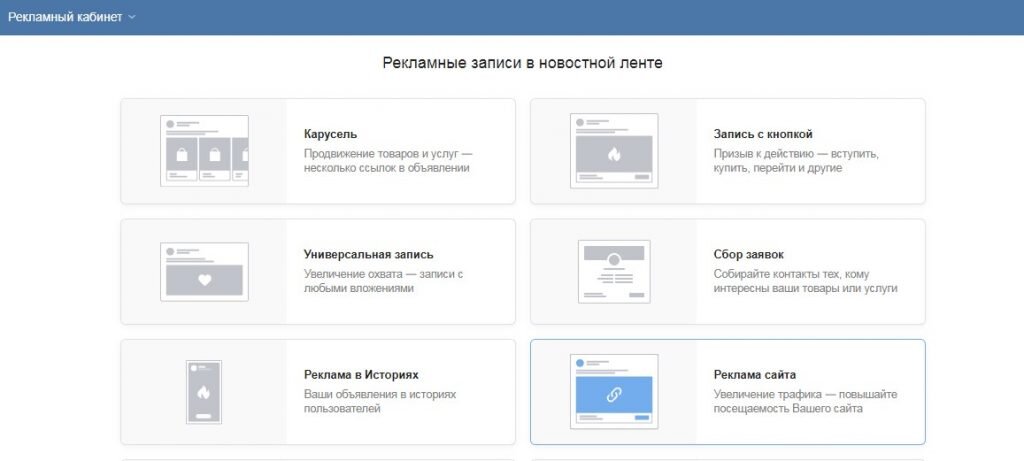Screen dimensions: 1024x461
Task: Click the Увеличение охвата description text
Action: [x=383, y=281]
